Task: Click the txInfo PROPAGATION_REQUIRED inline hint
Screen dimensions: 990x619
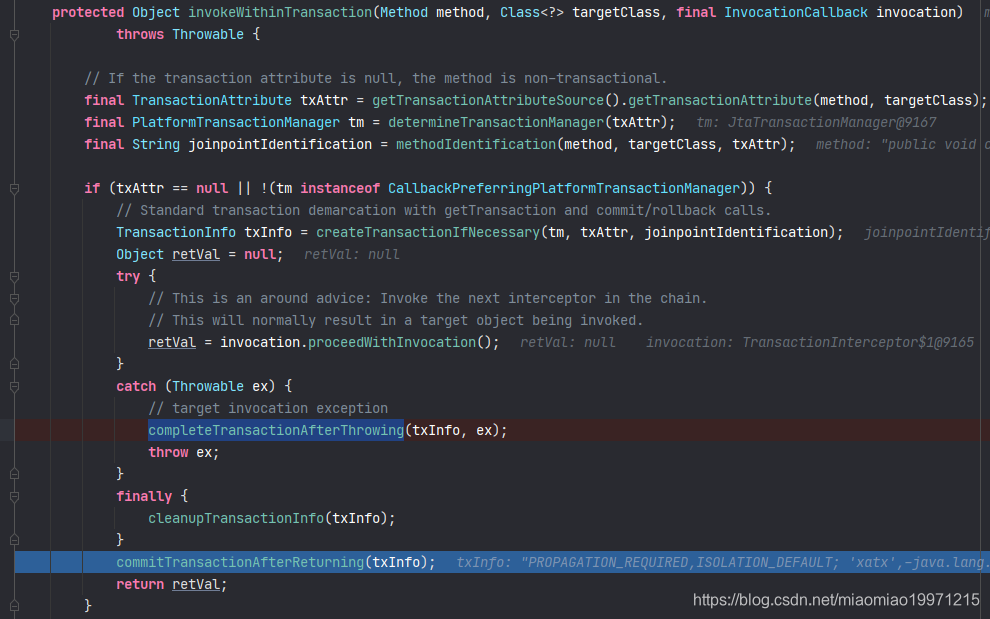Action: click(723, 562)
